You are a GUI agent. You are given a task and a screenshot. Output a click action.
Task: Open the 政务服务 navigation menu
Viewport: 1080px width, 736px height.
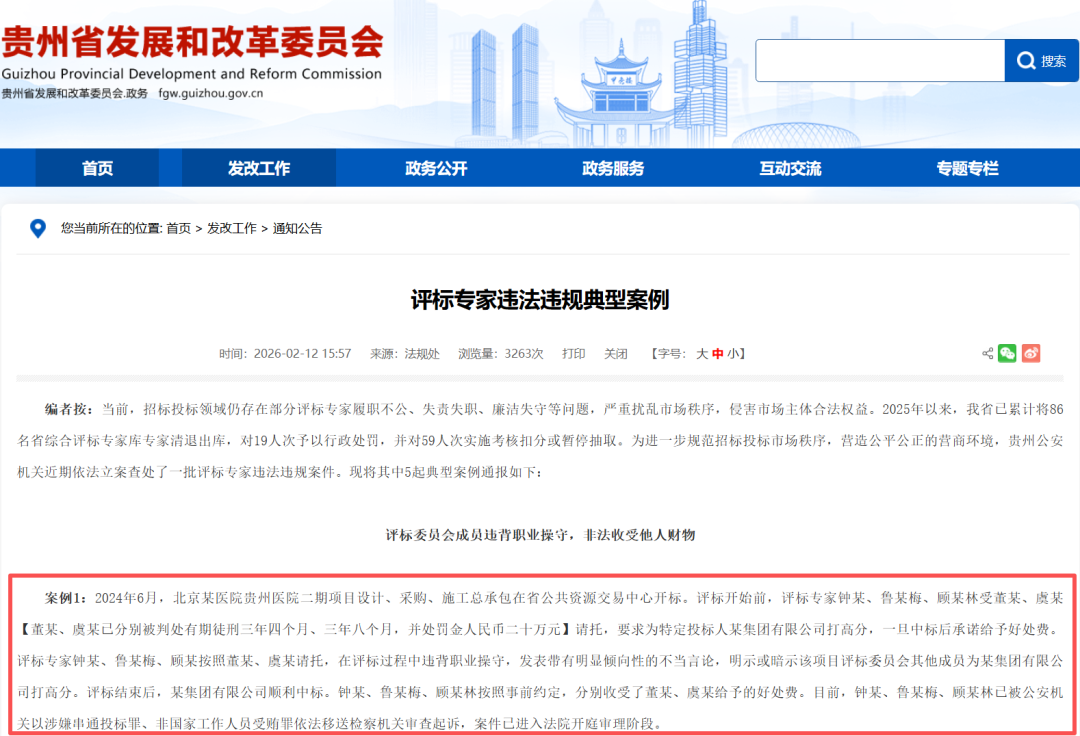[613, 168]
